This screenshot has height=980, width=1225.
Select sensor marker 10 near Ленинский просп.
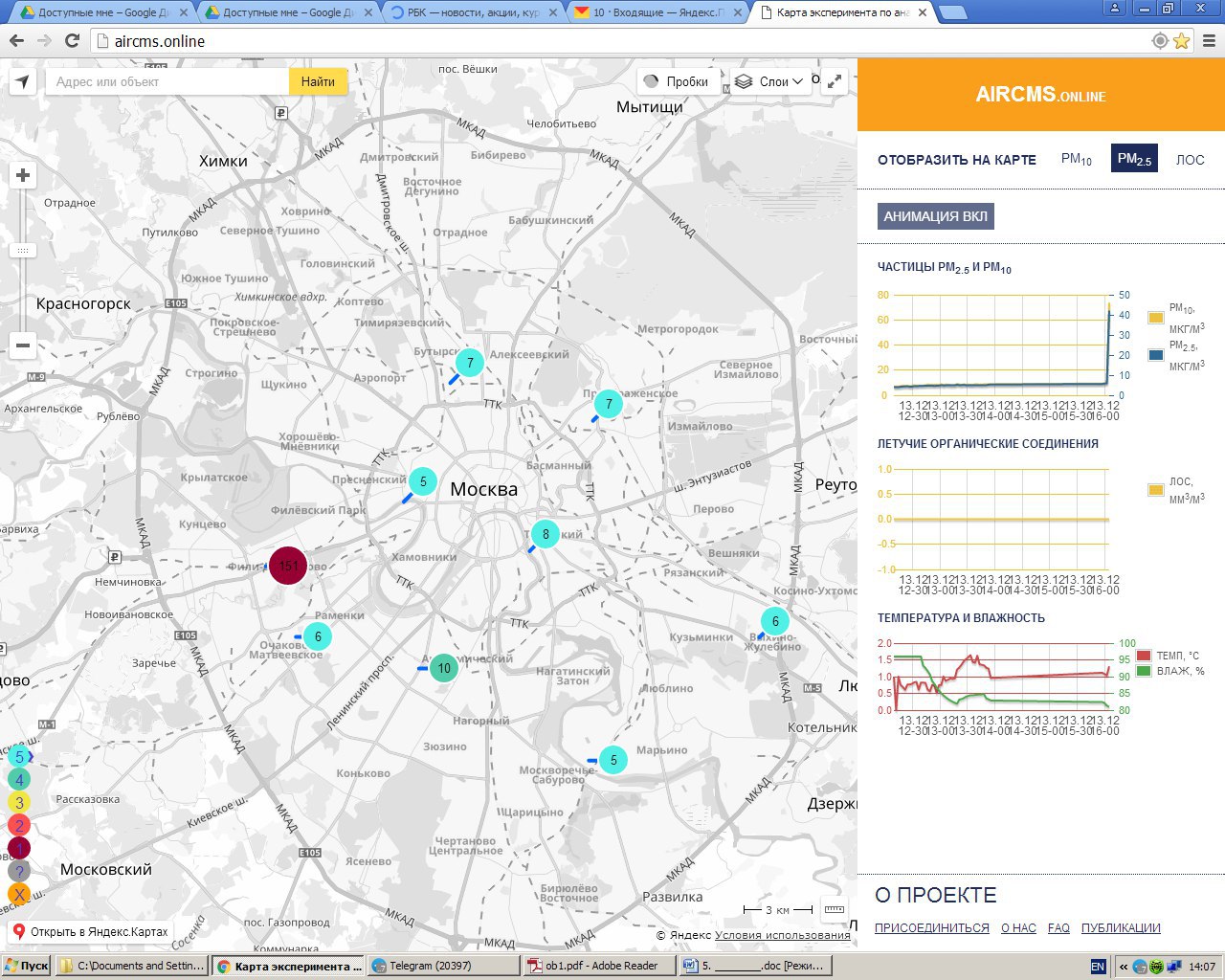click(443, 668)
